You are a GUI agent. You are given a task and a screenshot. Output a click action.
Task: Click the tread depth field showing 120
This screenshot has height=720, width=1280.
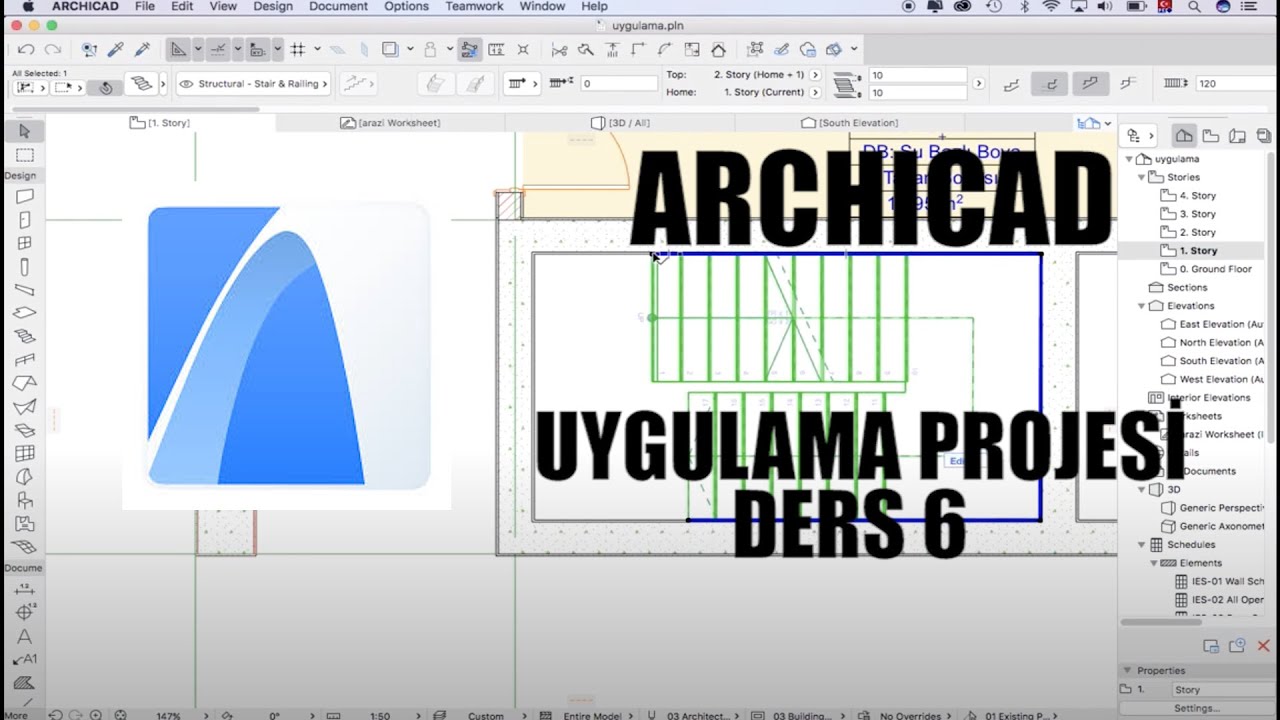pos(1235,84)
